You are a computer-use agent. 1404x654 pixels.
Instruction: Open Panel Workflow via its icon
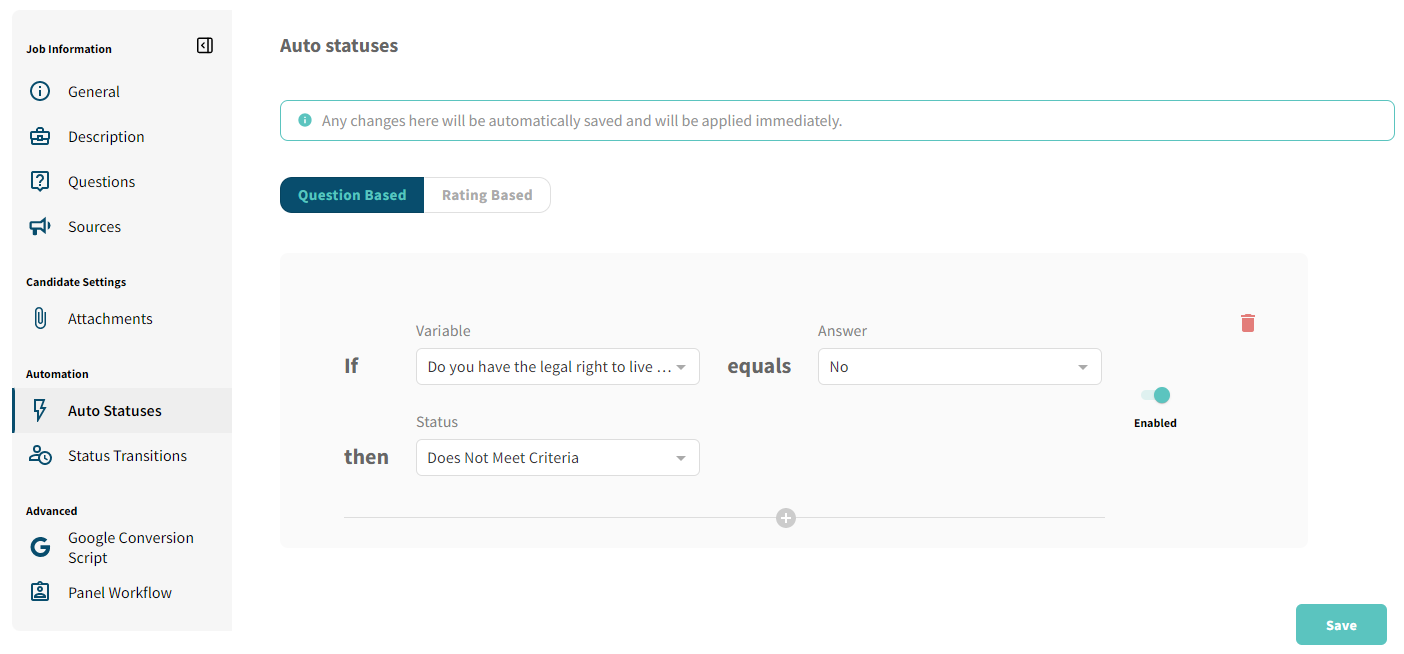click(x=39, y=592)
